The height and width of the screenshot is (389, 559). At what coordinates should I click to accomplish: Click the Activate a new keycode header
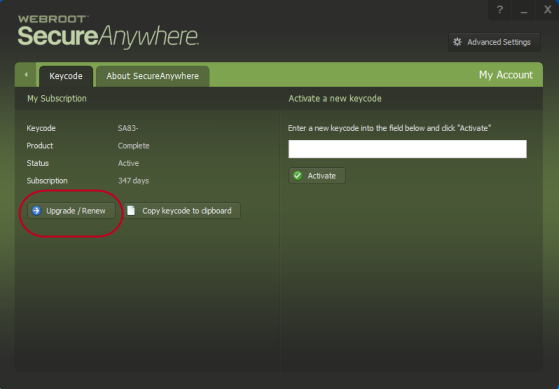point(335,98)
